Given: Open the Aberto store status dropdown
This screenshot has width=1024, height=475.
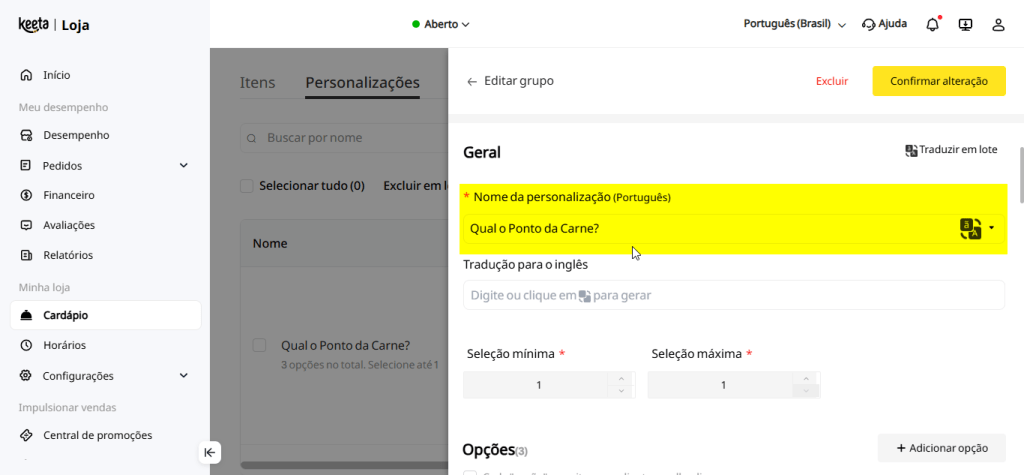Looking at the screenshot, I should click(441, 24).
